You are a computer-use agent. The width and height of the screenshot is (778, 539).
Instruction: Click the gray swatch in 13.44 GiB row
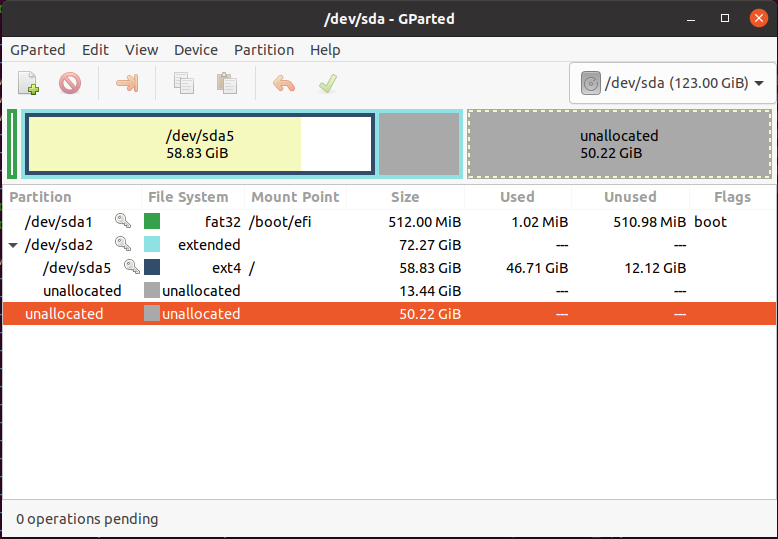tap(152, 290)
